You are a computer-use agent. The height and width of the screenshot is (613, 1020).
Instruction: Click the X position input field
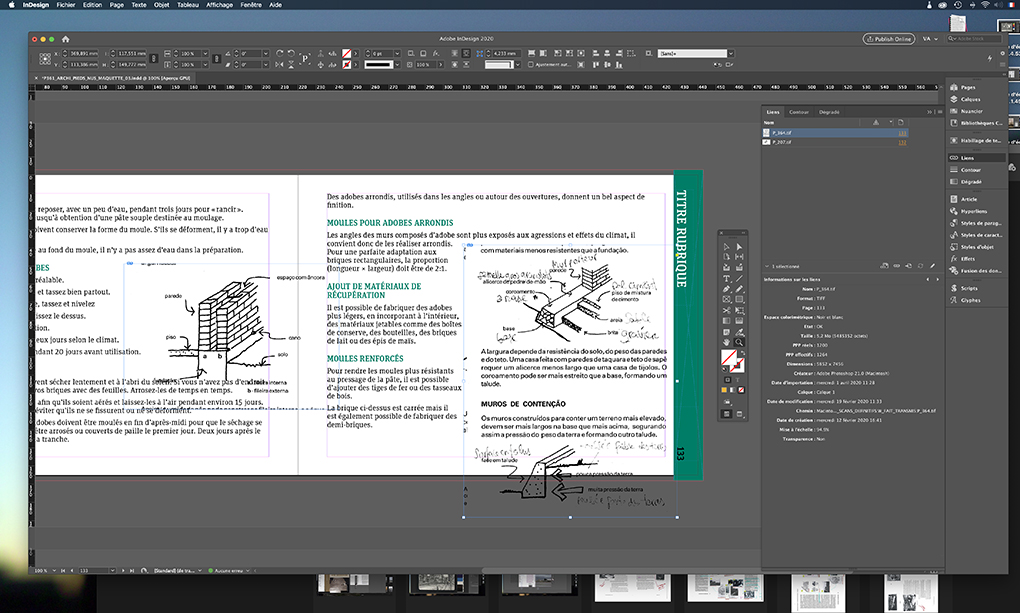click(x=84, y=53)
